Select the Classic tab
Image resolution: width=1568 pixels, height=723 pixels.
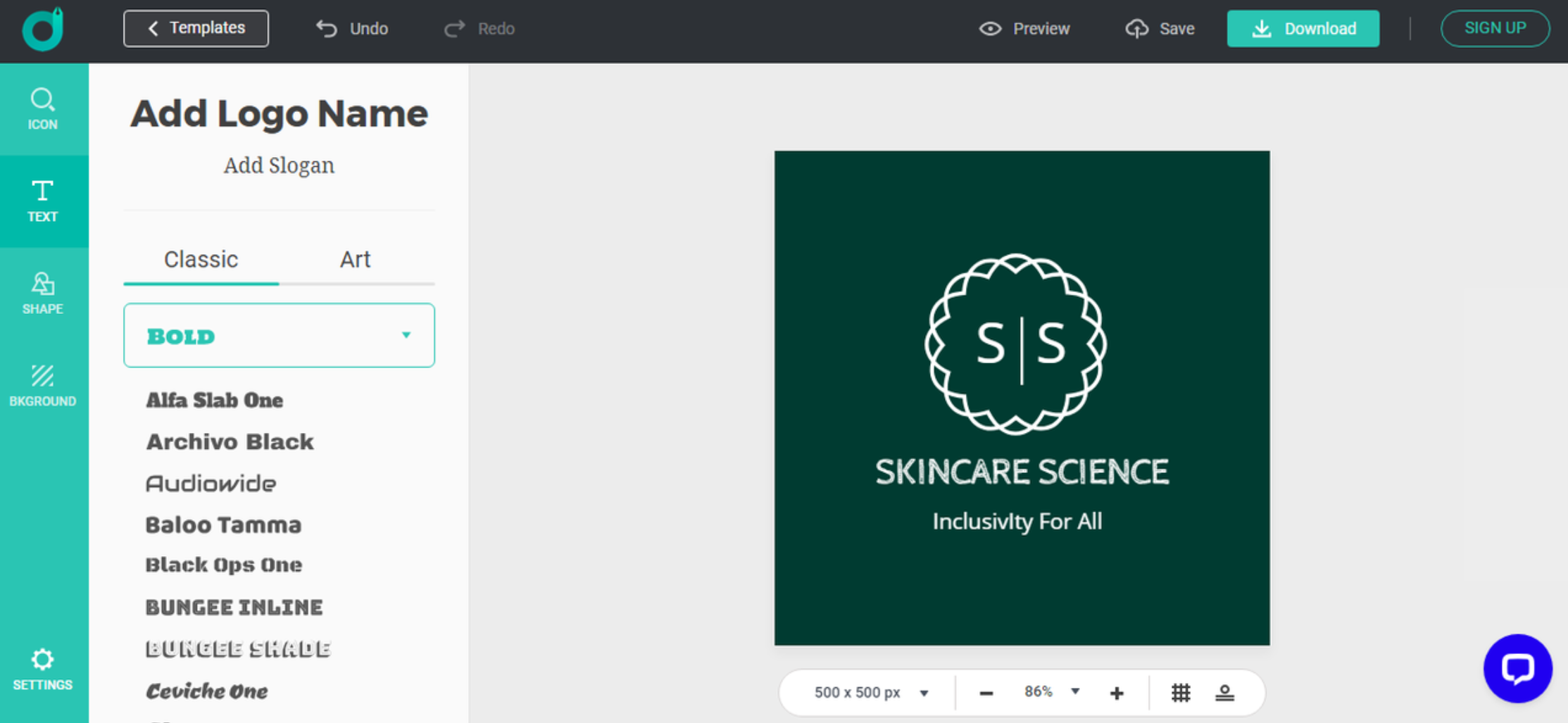201,259
